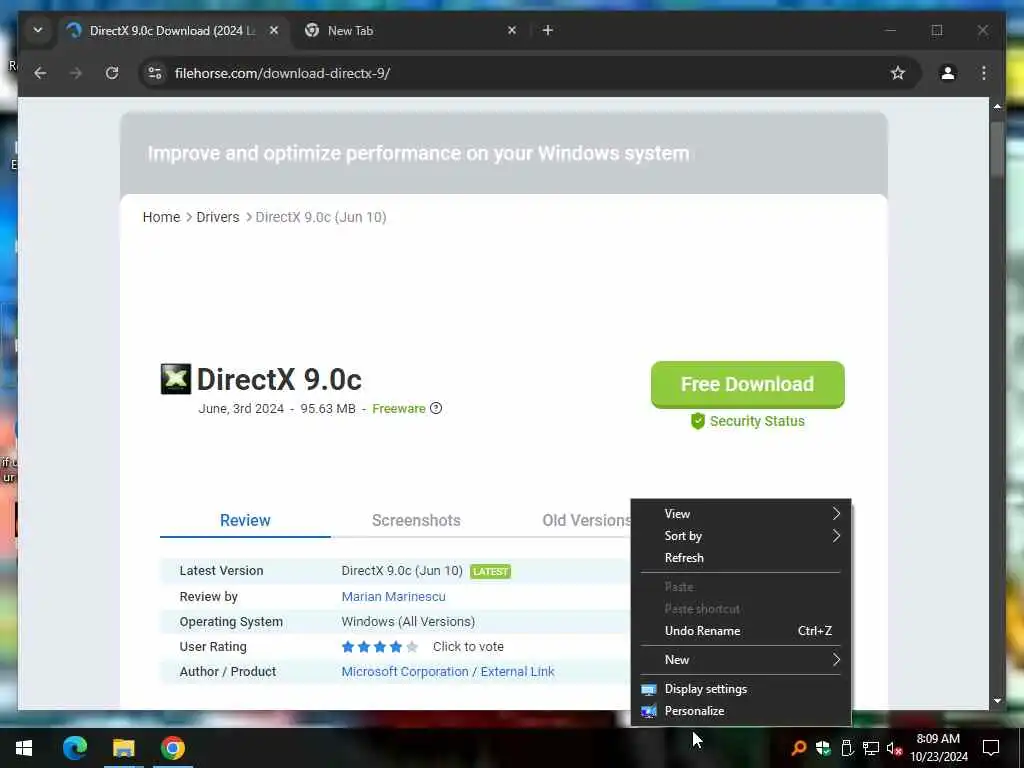1024x768 pixels.
Task: Open Display settings from context menu
Action: (741, 689)
